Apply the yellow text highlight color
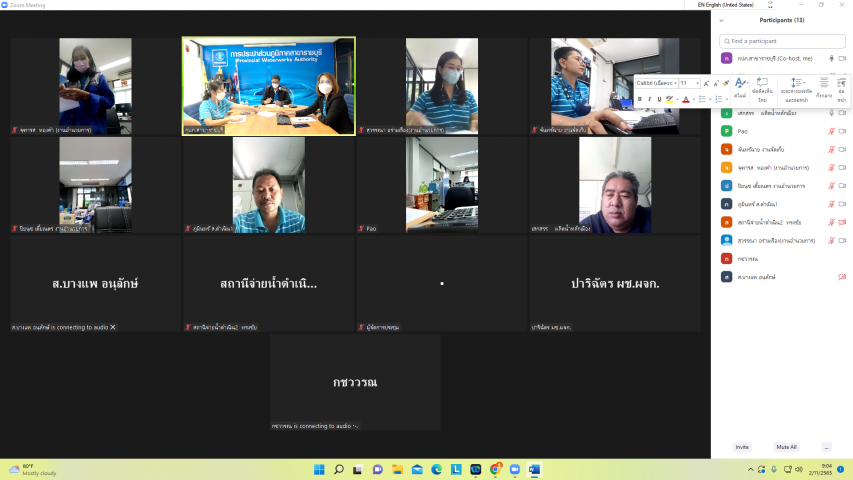This screenshot has height=480, width=853. (x=670, y=99)
